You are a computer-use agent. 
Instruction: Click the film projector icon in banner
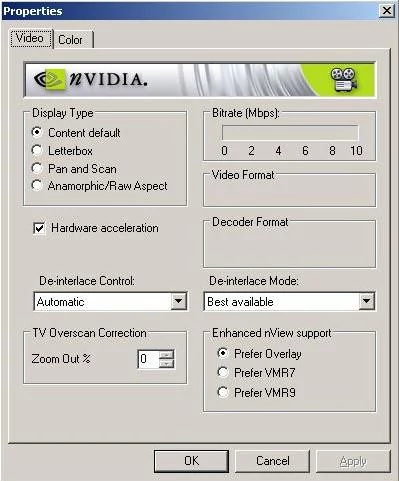(344, 79)
